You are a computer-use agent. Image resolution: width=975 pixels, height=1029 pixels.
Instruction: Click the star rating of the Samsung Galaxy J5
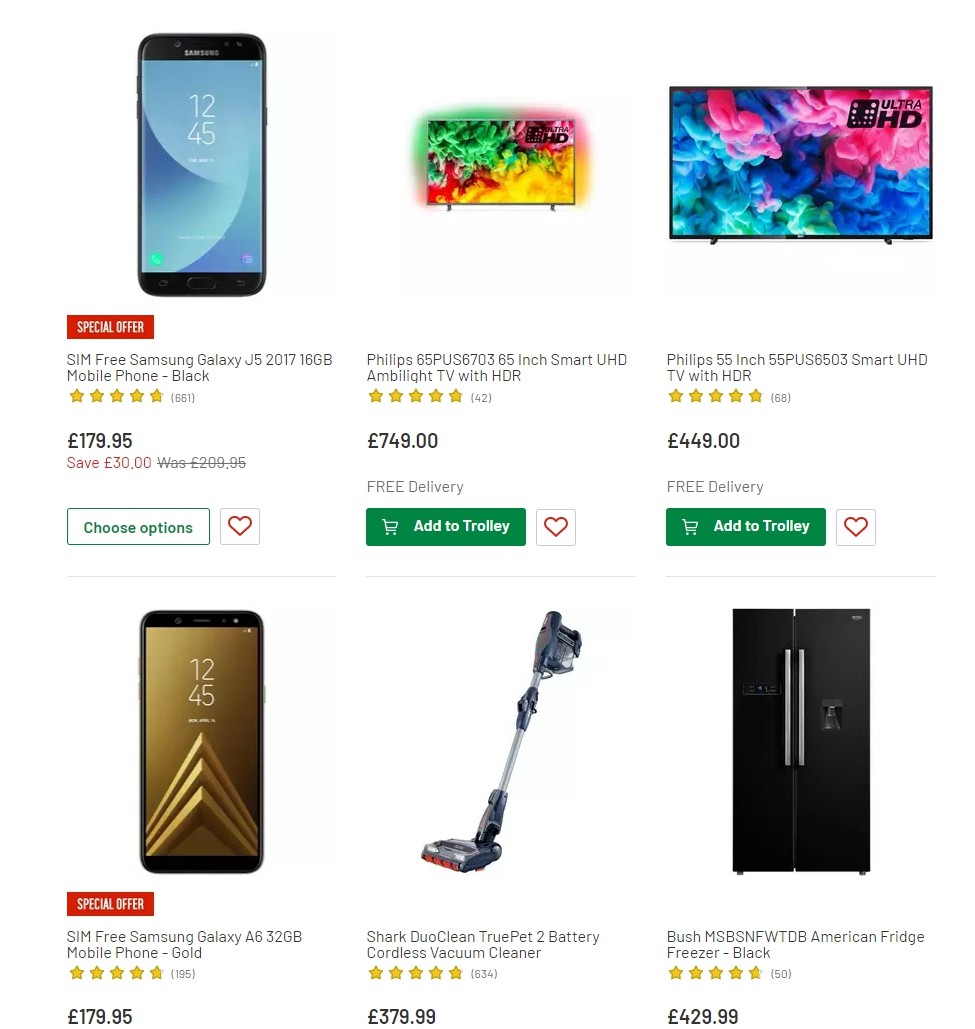pos(116,396)
